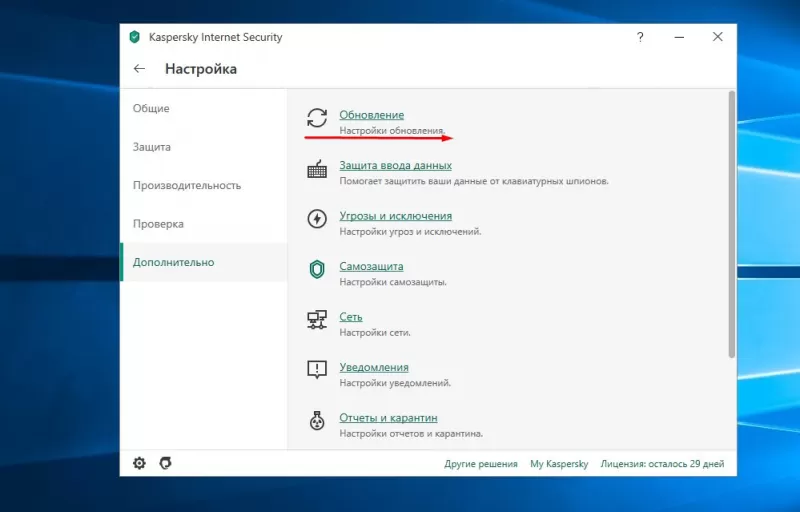Click Настройки отчетов и карантина text
This screenshot has width=800, height=512.
411,433
